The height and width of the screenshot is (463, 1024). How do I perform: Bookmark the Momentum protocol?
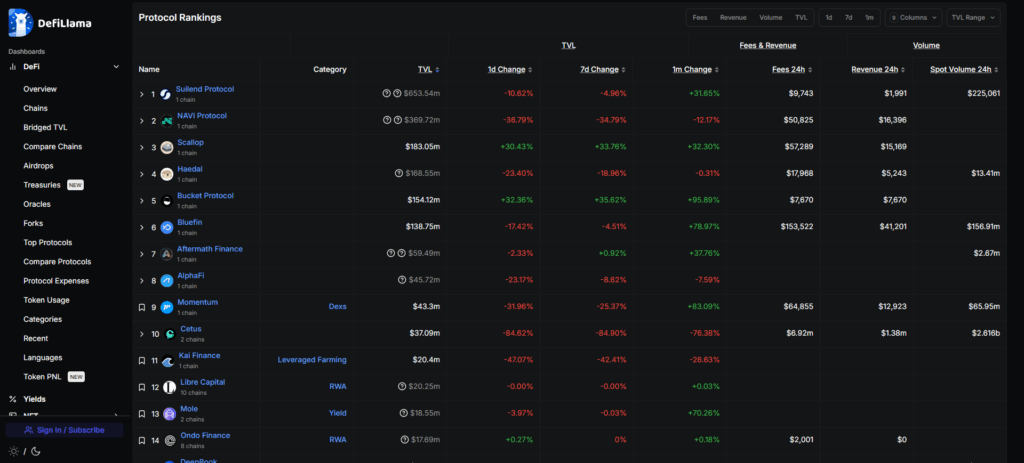click(x=142, y=307)
